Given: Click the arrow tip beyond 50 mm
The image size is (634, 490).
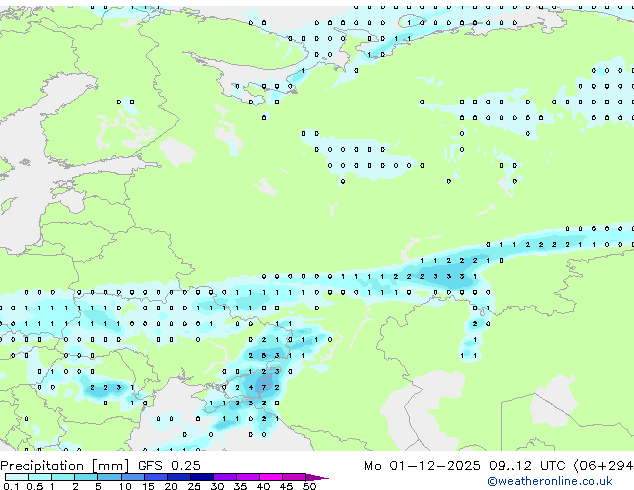Looking at the screenshot, I should 318,477.
